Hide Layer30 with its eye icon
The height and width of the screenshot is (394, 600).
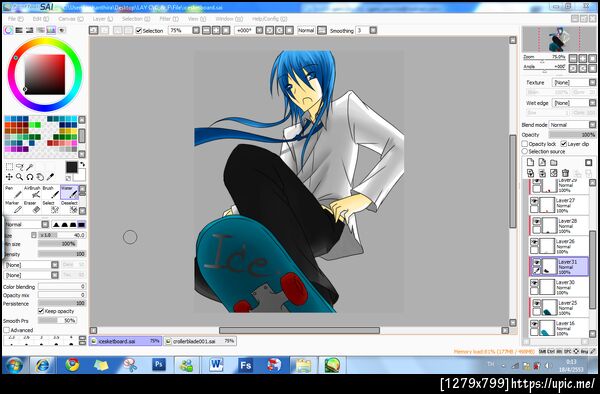point(534,283)
